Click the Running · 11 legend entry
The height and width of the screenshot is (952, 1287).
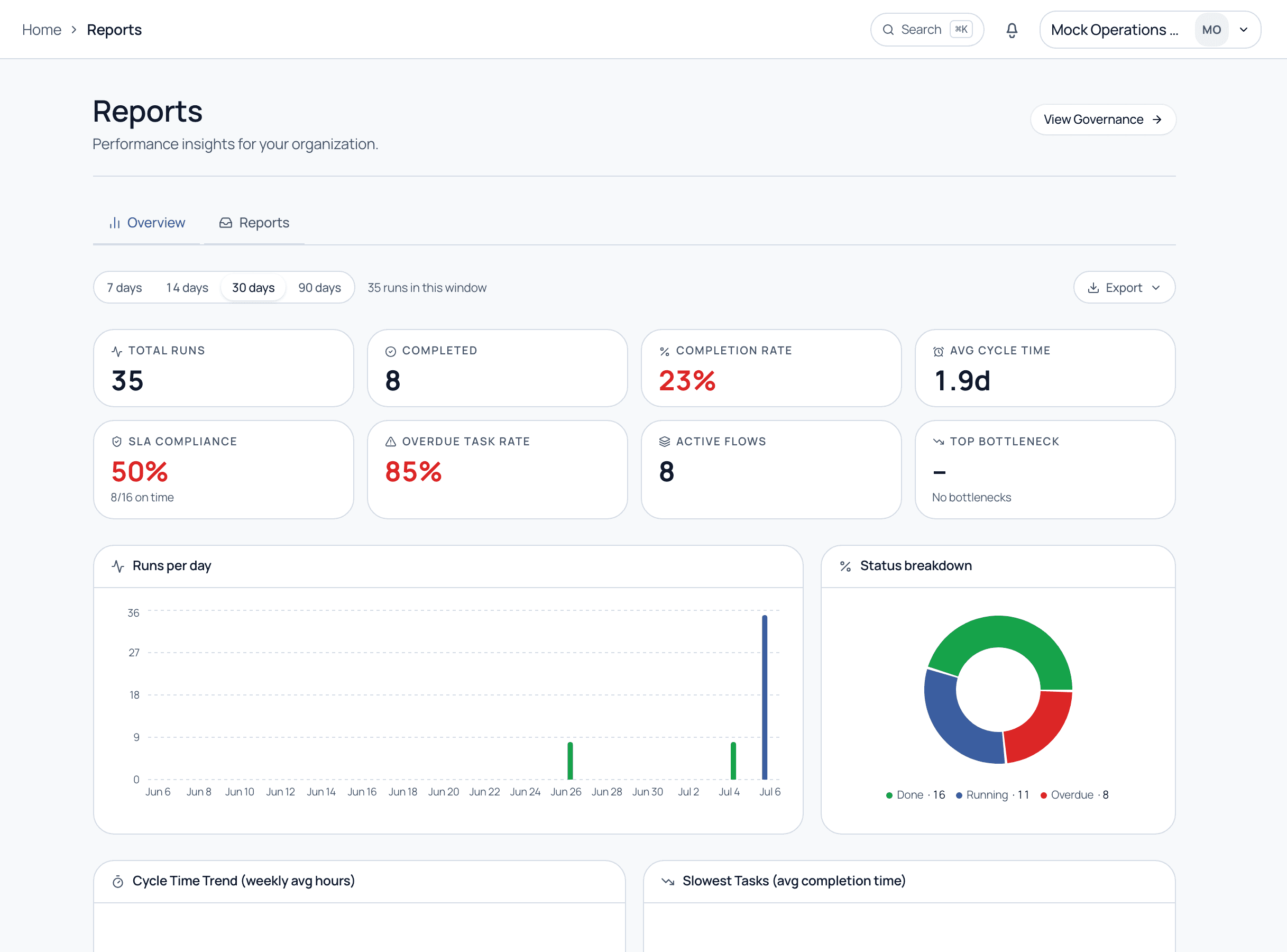click(992, 795)
